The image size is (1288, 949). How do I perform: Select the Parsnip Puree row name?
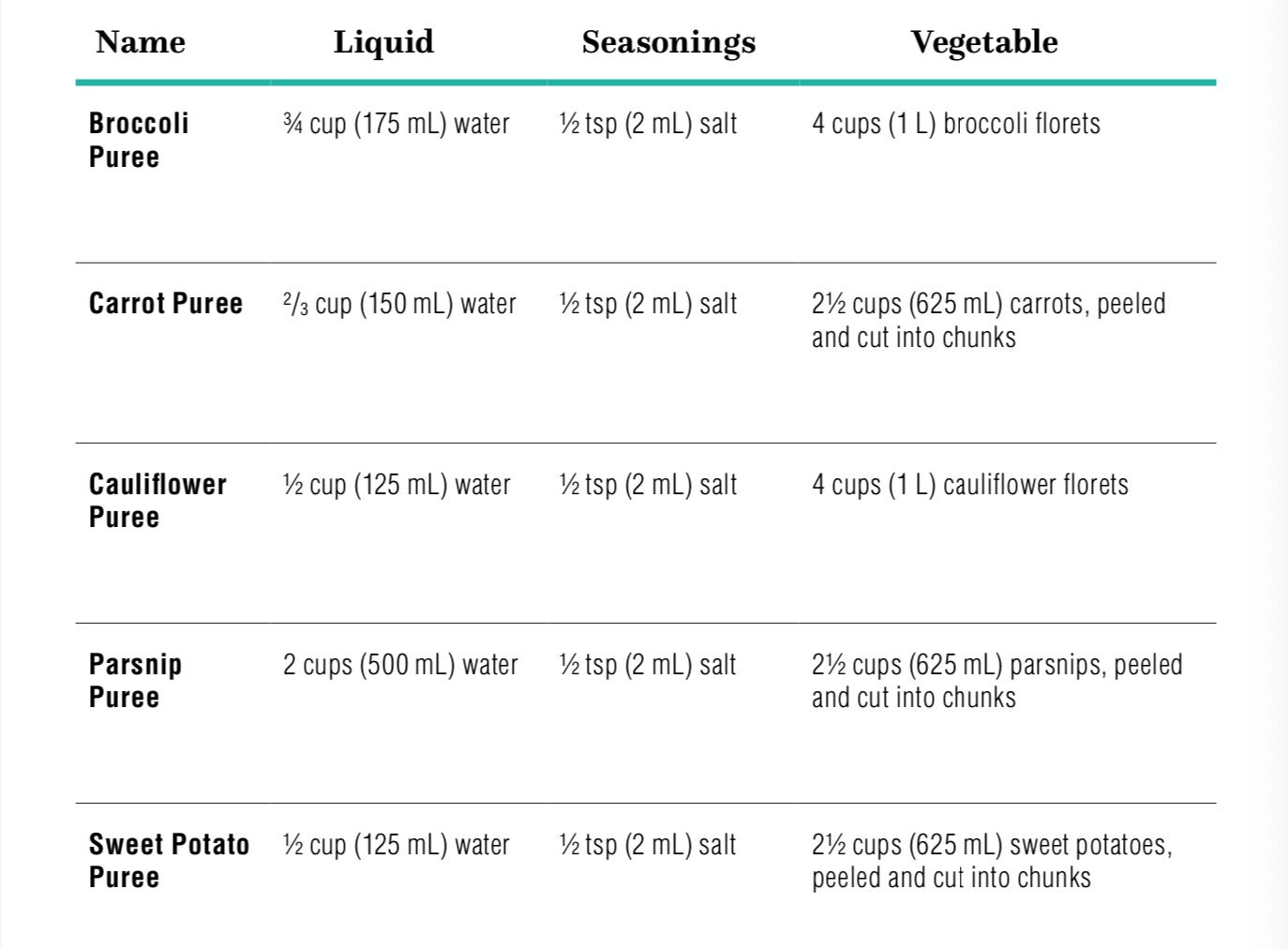[135, 681]
